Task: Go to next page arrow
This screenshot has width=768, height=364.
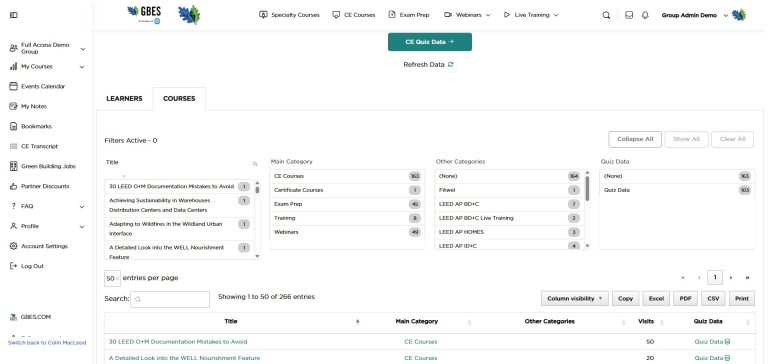Action: coord(731,278)
